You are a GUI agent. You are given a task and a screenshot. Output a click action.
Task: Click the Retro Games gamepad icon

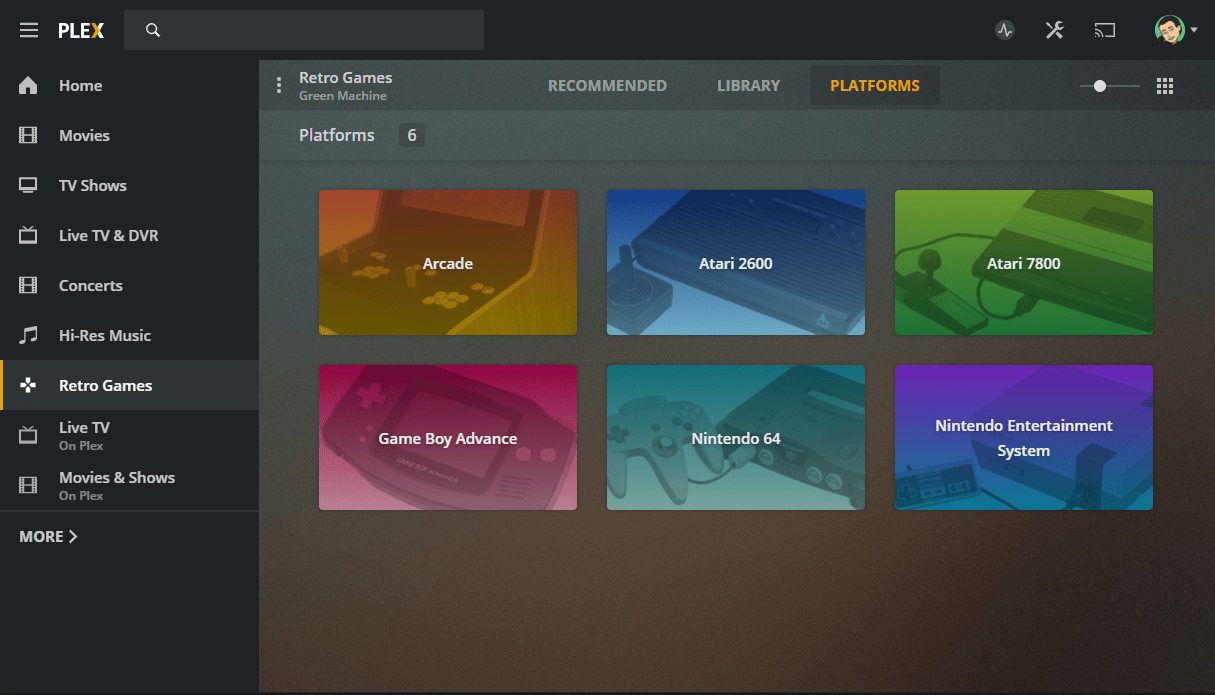point(28,385)
